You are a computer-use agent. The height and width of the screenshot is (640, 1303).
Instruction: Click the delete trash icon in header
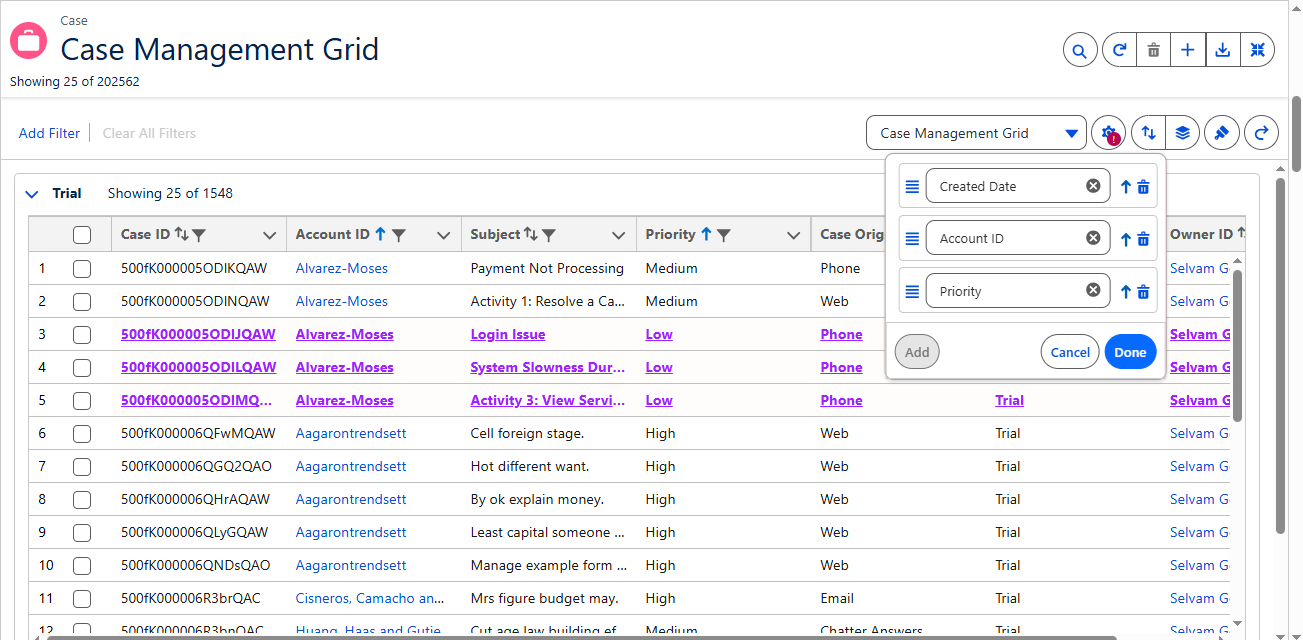(1153, 50)
